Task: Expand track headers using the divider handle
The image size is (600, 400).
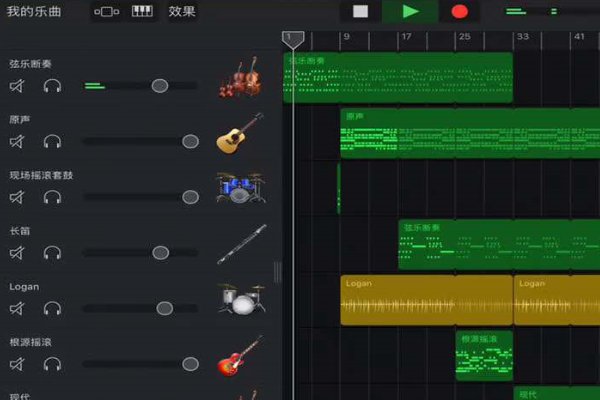Action: click(277, 272)
